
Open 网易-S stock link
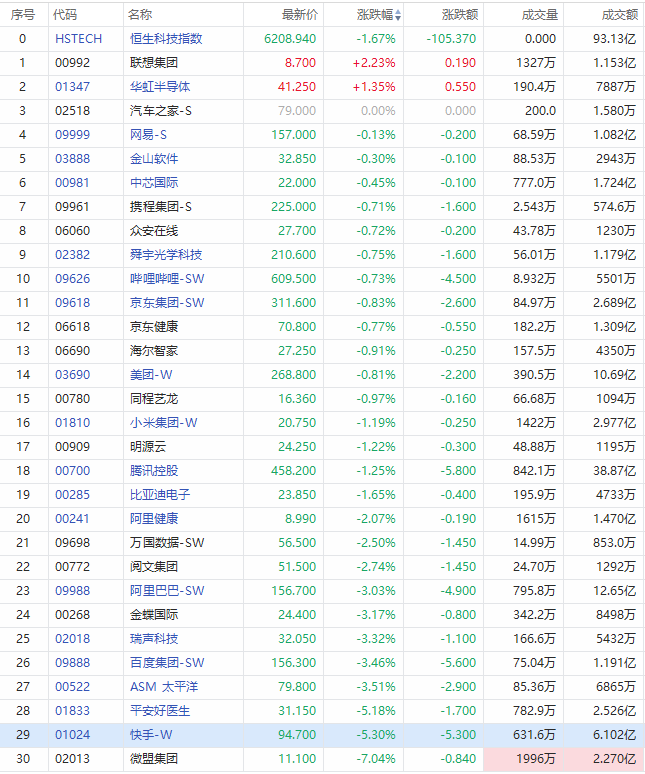[x=149, y=135]
